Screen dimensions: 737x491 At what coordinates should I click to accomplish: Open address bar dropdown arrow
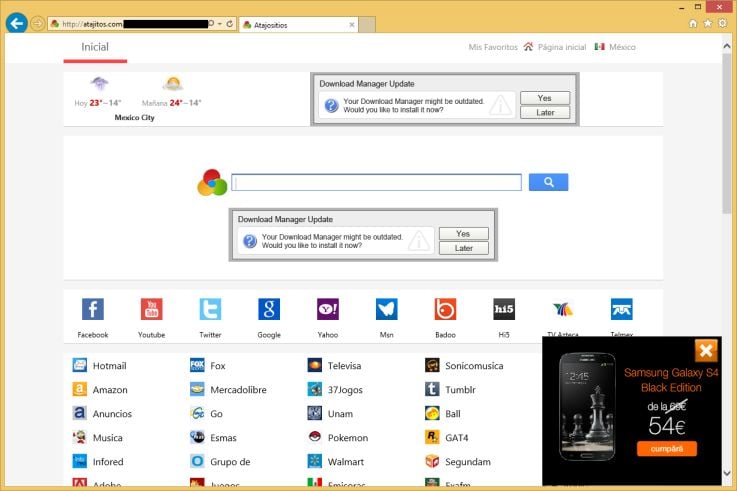tap(220, 23)
